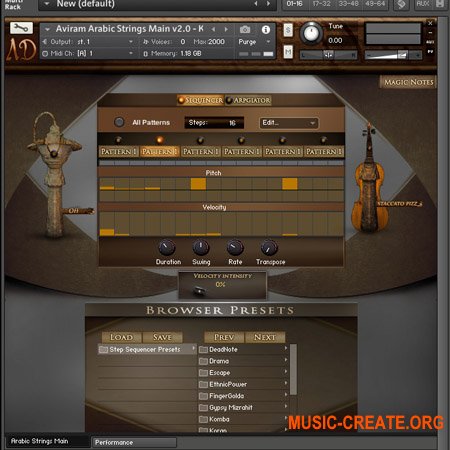The width and height of the screenshot is (450, 450).
Task: Click the Drama folder icon
Action: [203, 361]
